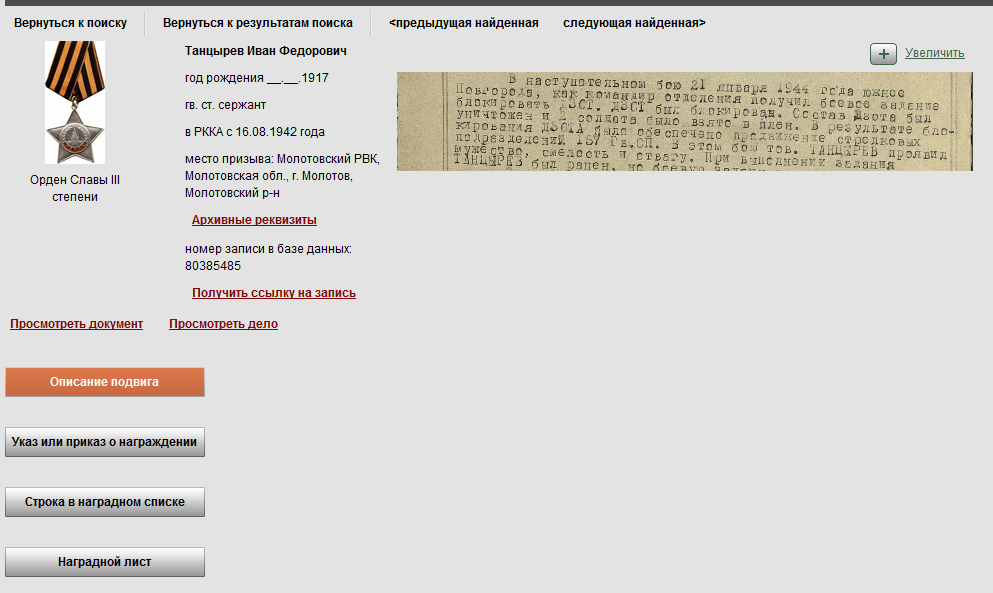Click the name Танцырев Иван Федорович

(x=266, y=51)
